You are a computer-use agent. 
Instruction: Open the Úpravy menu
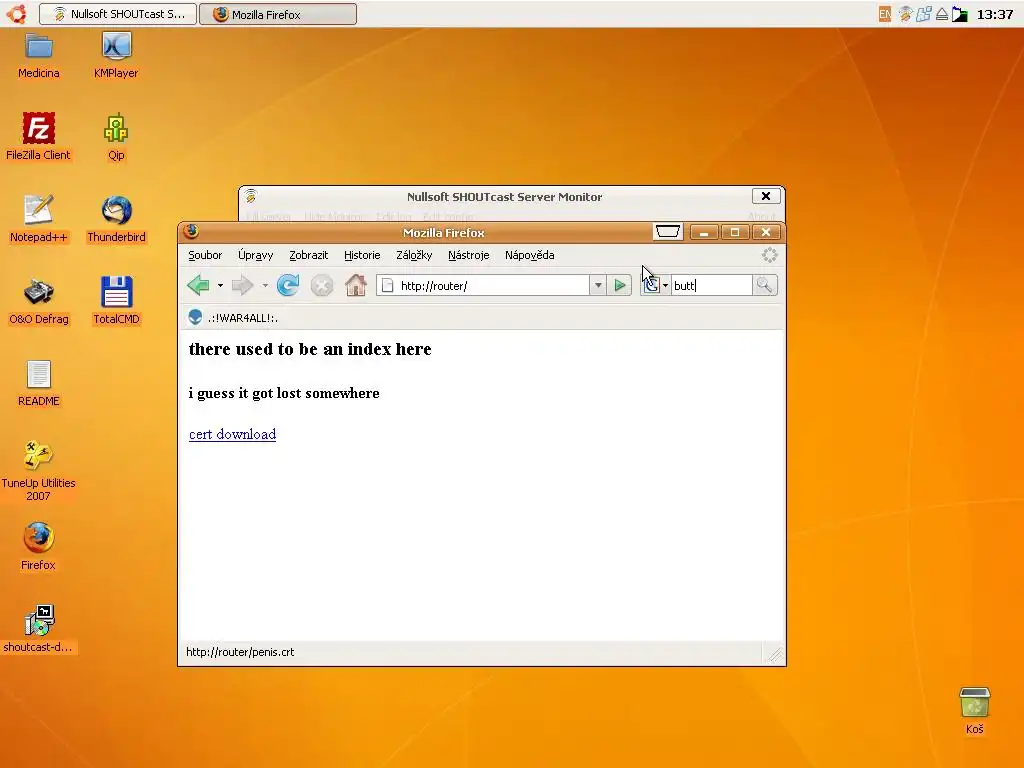coord(255,255)
